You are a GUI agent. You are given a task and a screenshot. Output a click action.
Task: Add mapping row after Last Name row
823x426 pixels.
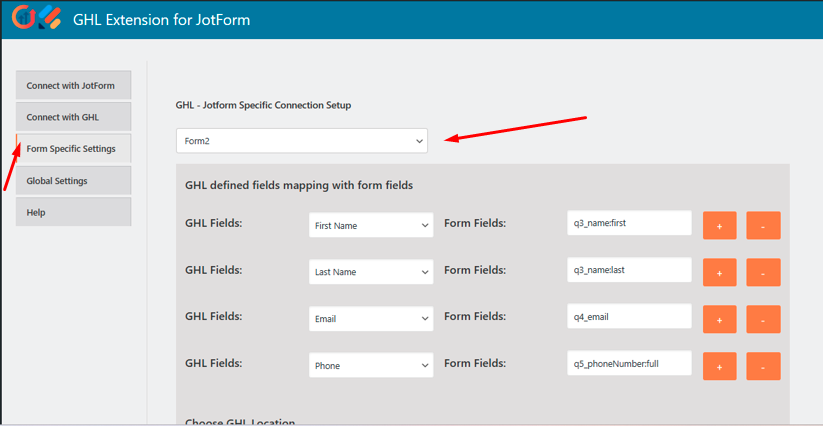[719, 272]
